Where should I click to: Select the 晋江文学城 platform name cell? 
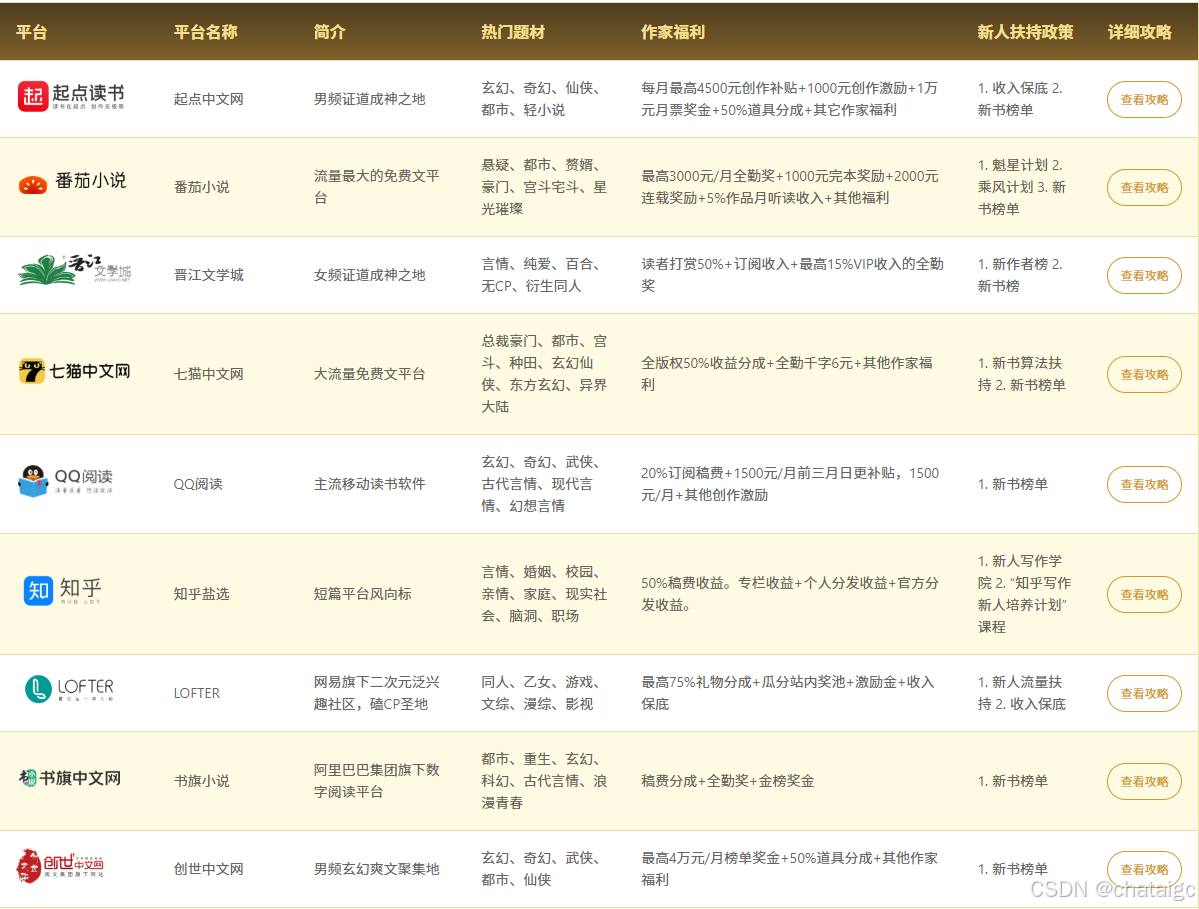coord(208,275)
